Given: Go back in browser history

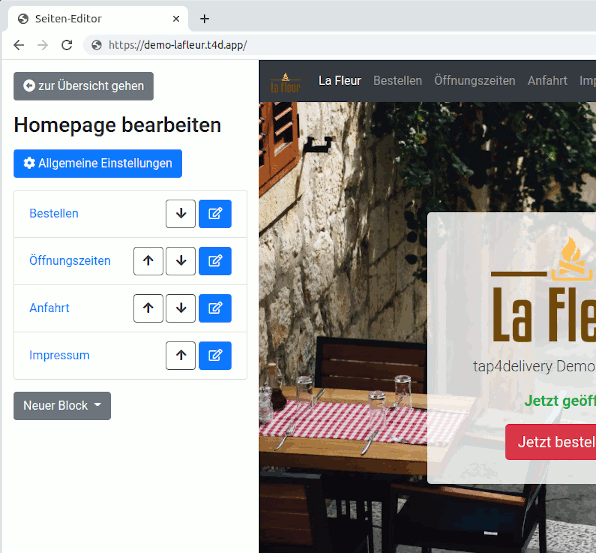Looking at the screenshot, I should 19,45.
